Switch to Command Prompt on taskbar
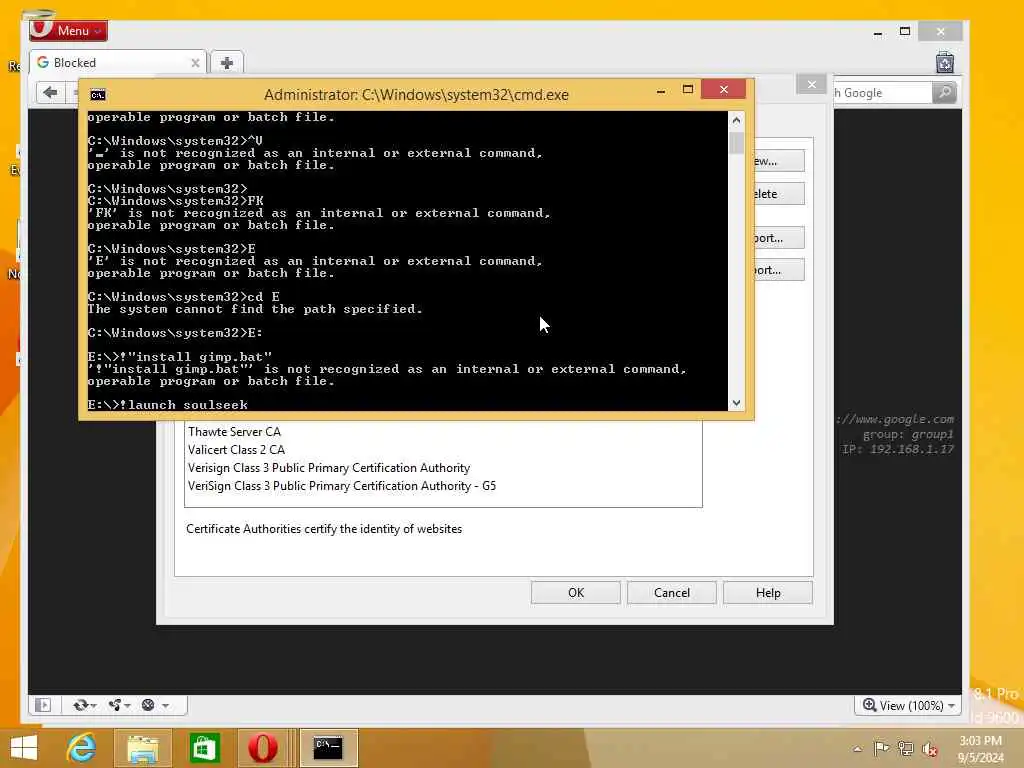The image size is (1024, 768). click(328, 748)
